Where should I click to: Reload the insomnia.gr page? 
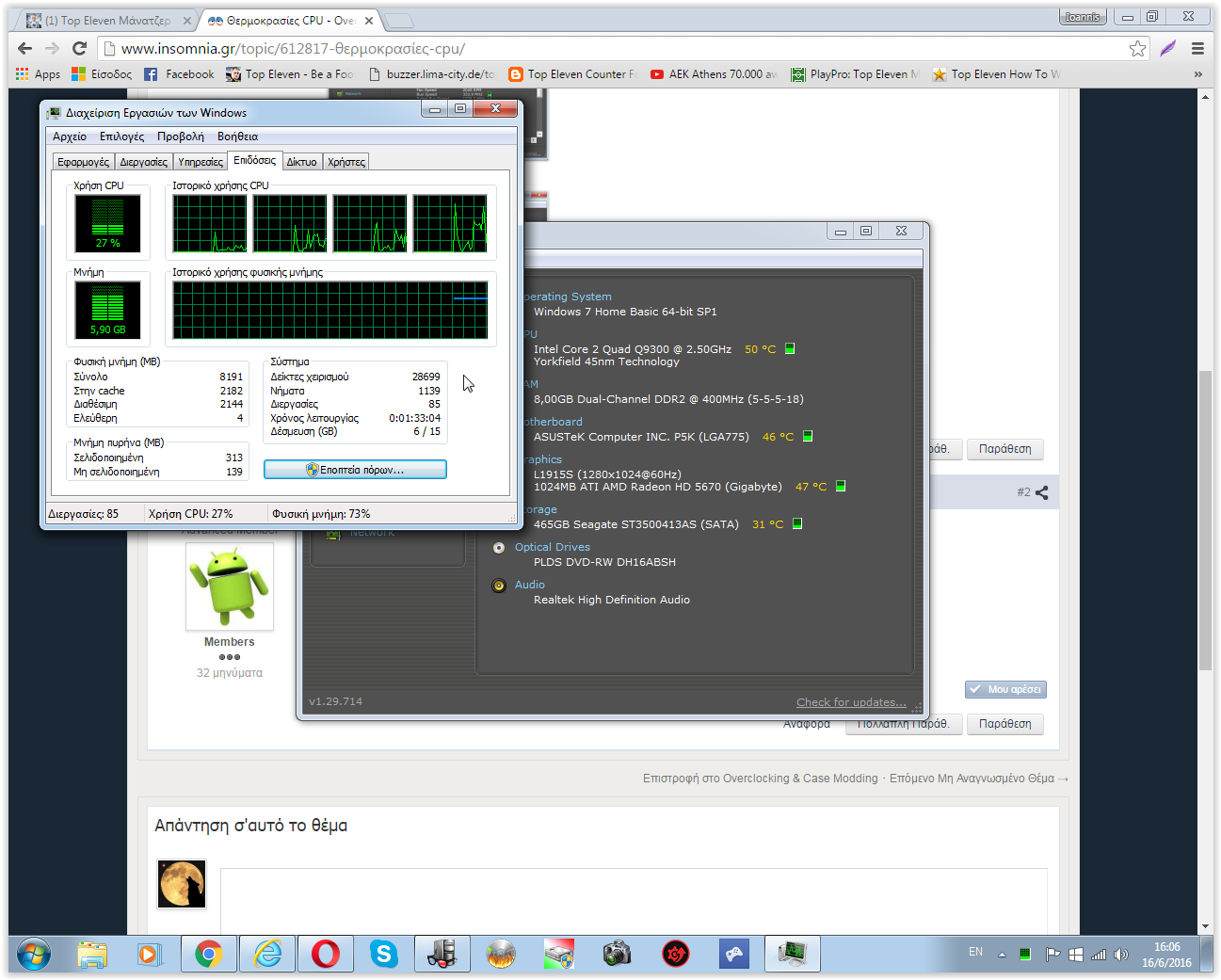(x=80, y=48)
